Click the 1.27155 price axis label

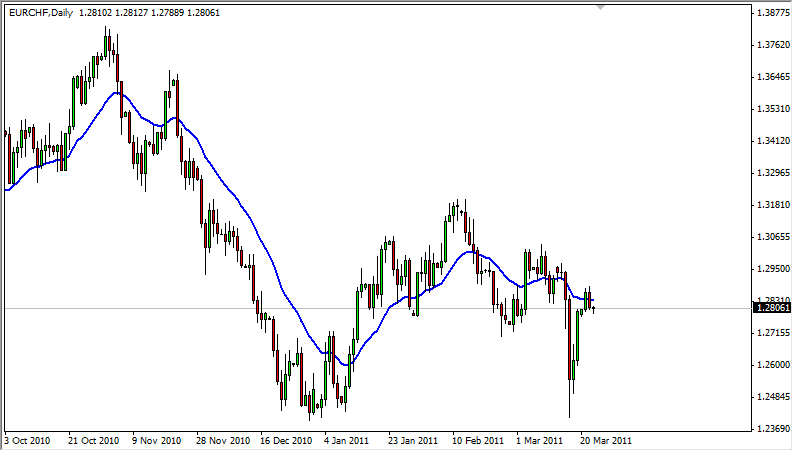point(773,333)
